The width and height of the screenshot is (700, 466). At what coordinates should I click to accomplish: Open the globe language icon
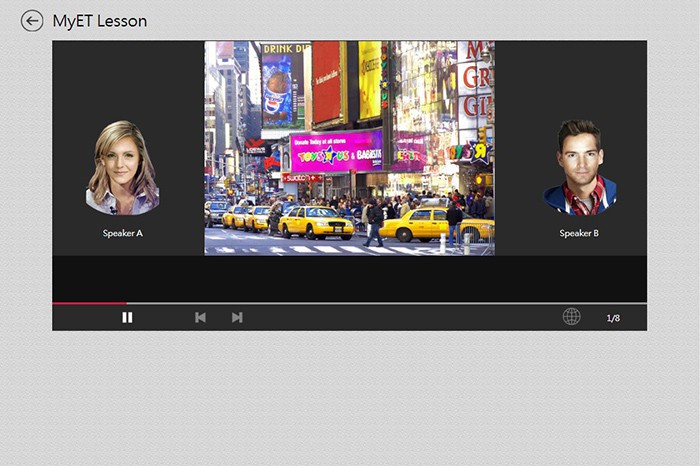[x=571, y=317]
